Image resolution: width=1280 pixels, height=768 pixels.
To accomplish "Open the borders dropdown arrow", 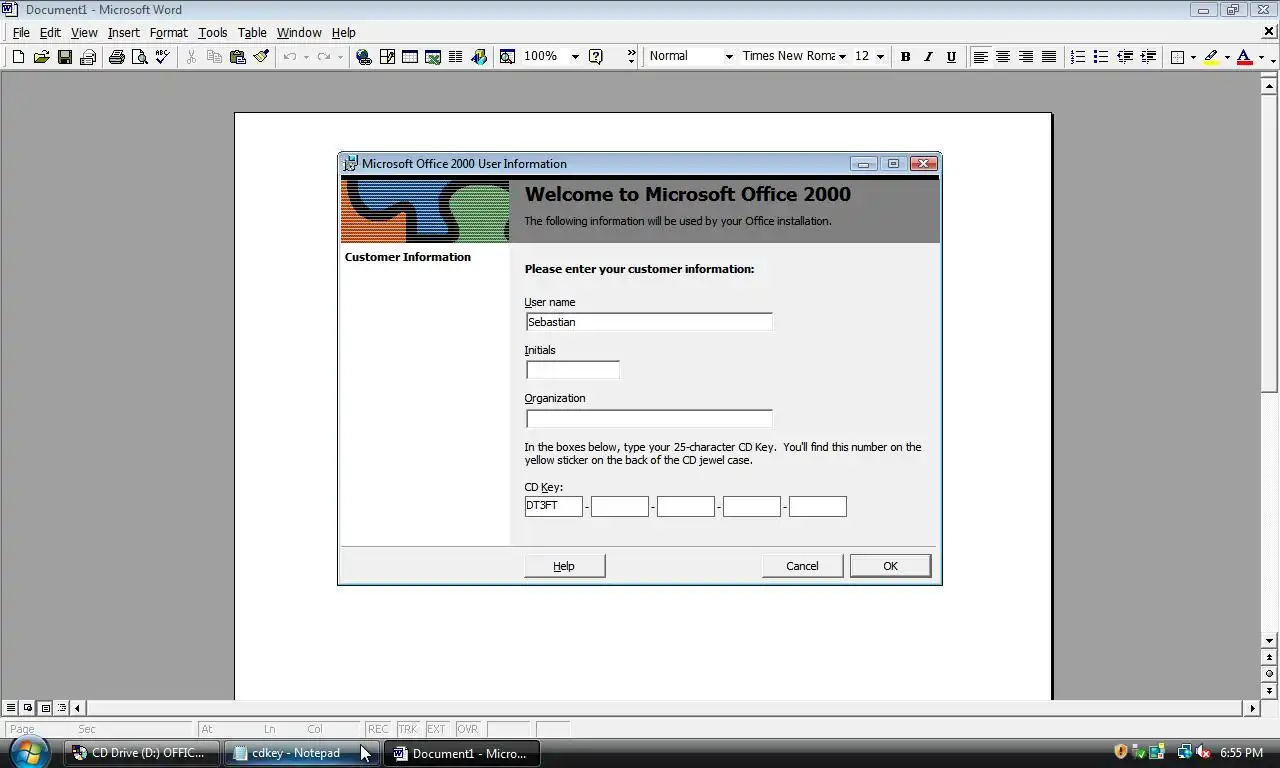I will point(1193,57).
